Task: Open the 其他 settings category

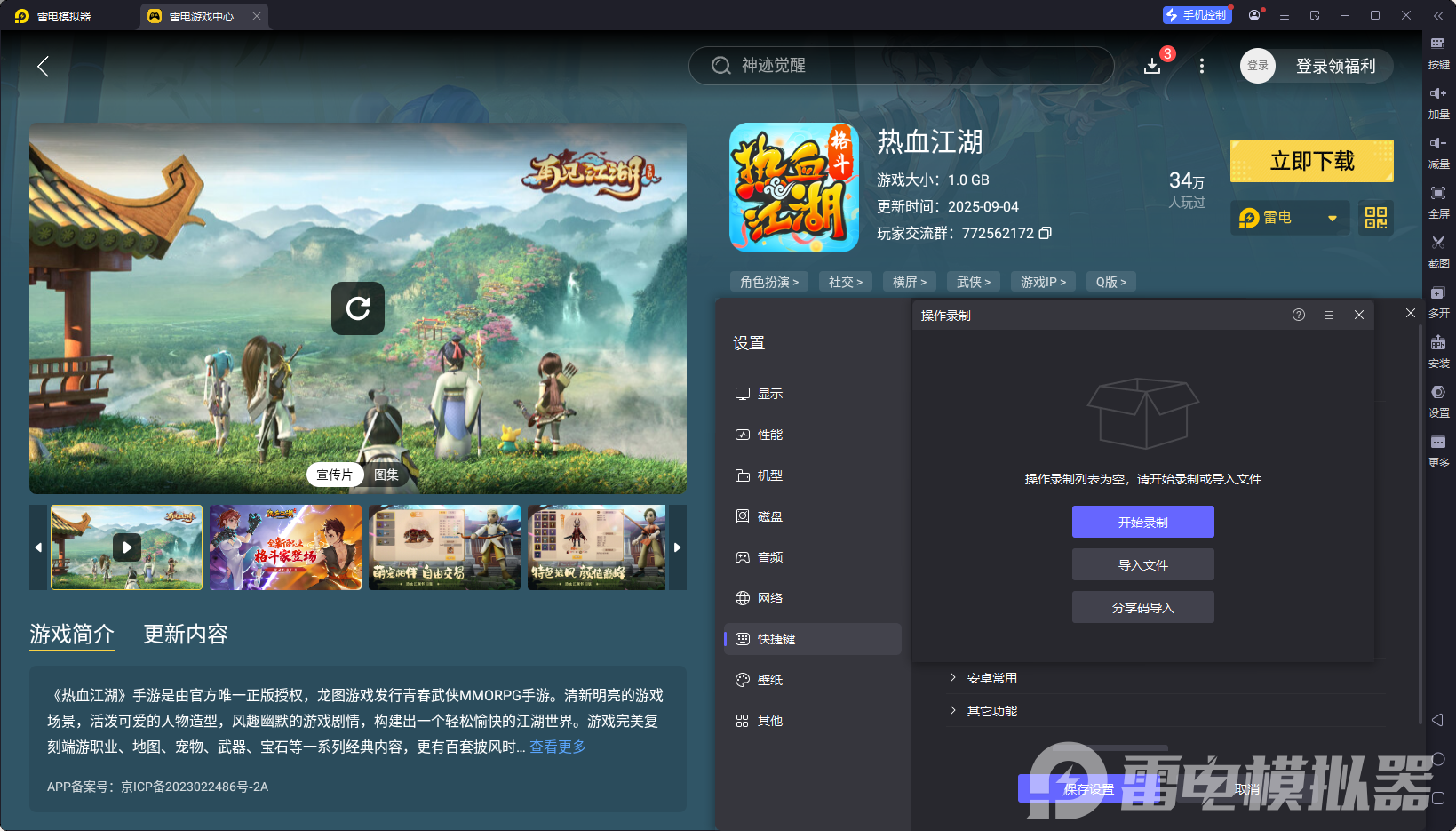Action: [813, 721]
